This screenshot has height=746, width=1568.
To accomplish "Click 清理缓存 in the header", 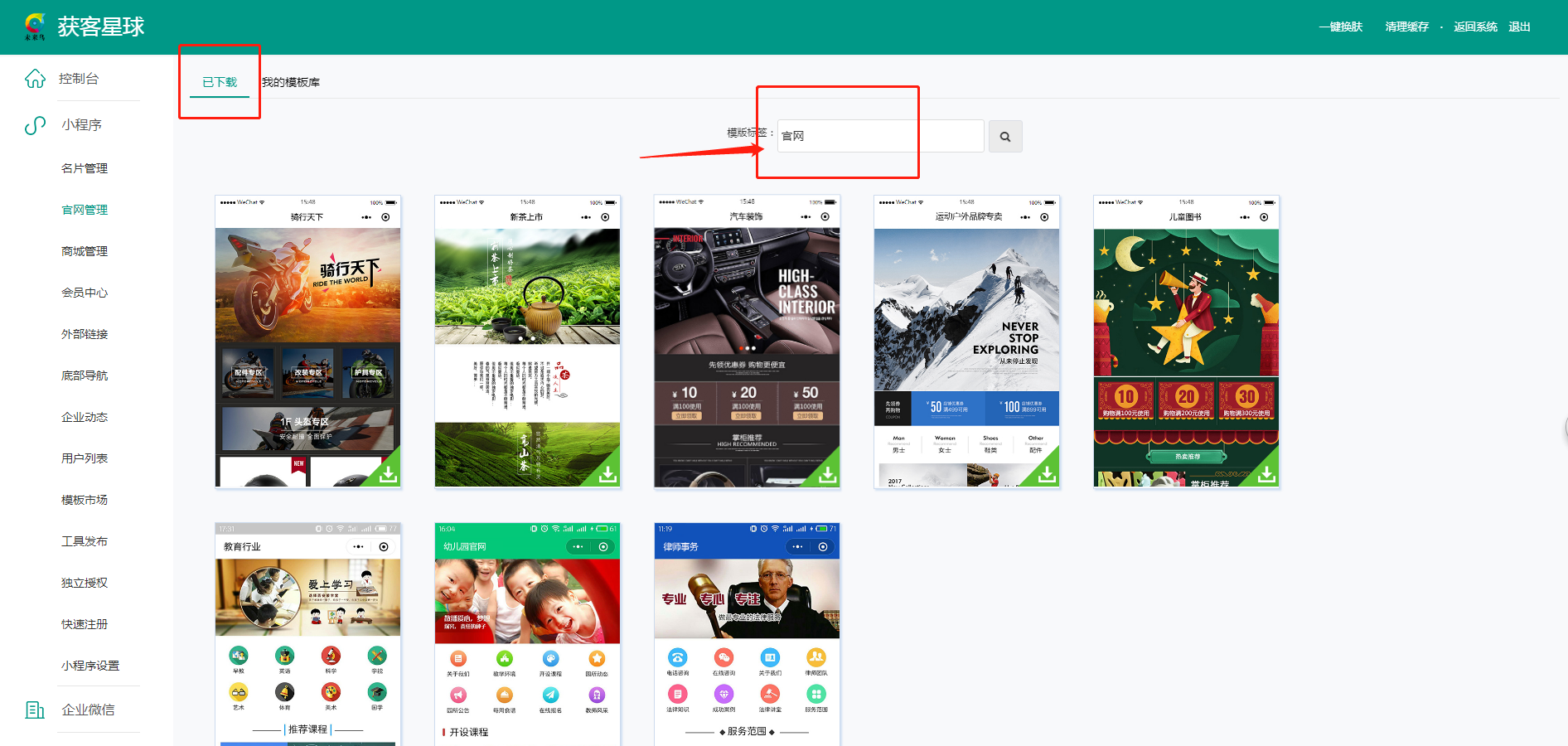I will pos(1407,27).
